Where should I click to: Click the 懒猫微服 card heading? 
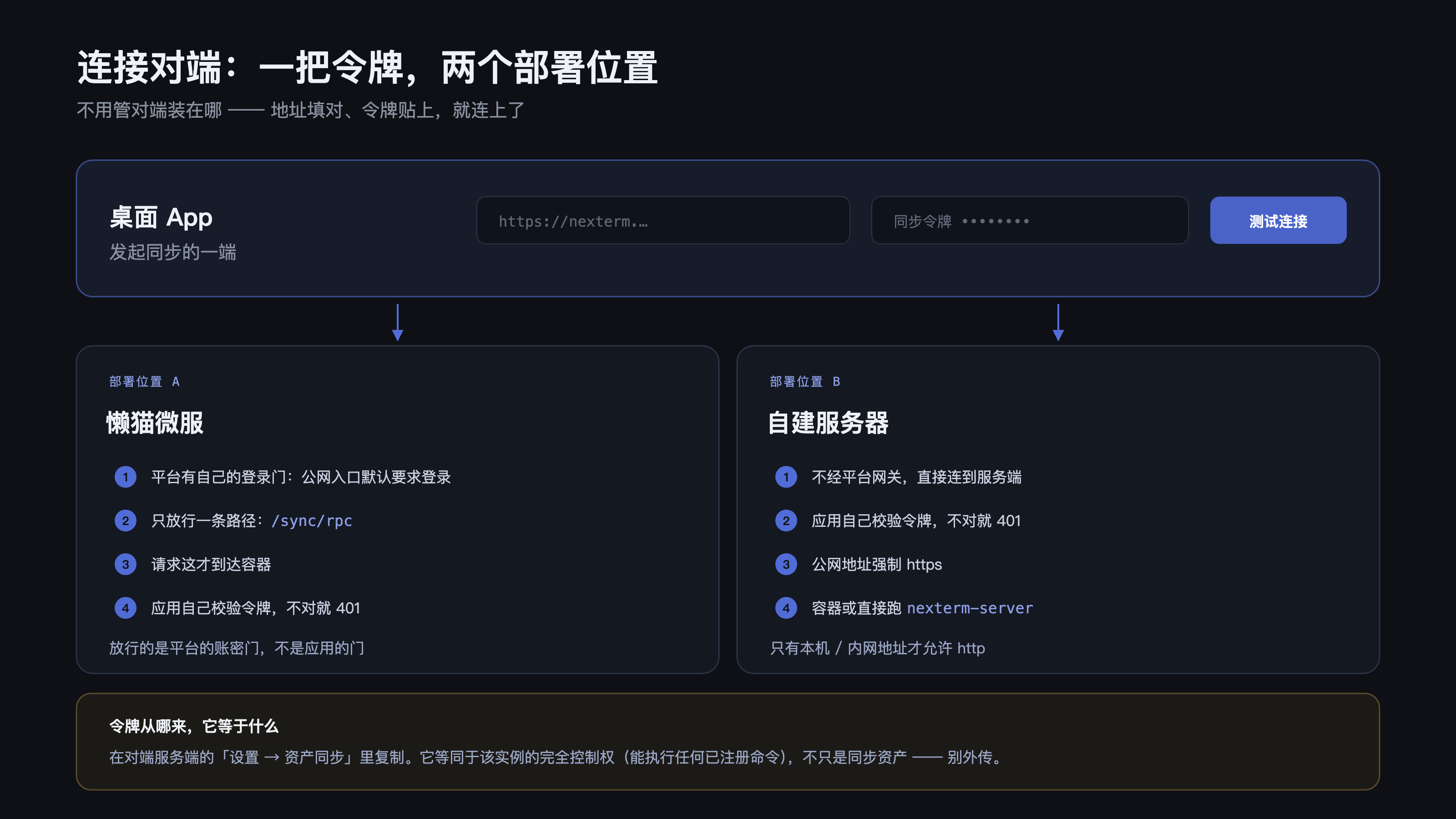pyautogui.click(x=155, y=423)
